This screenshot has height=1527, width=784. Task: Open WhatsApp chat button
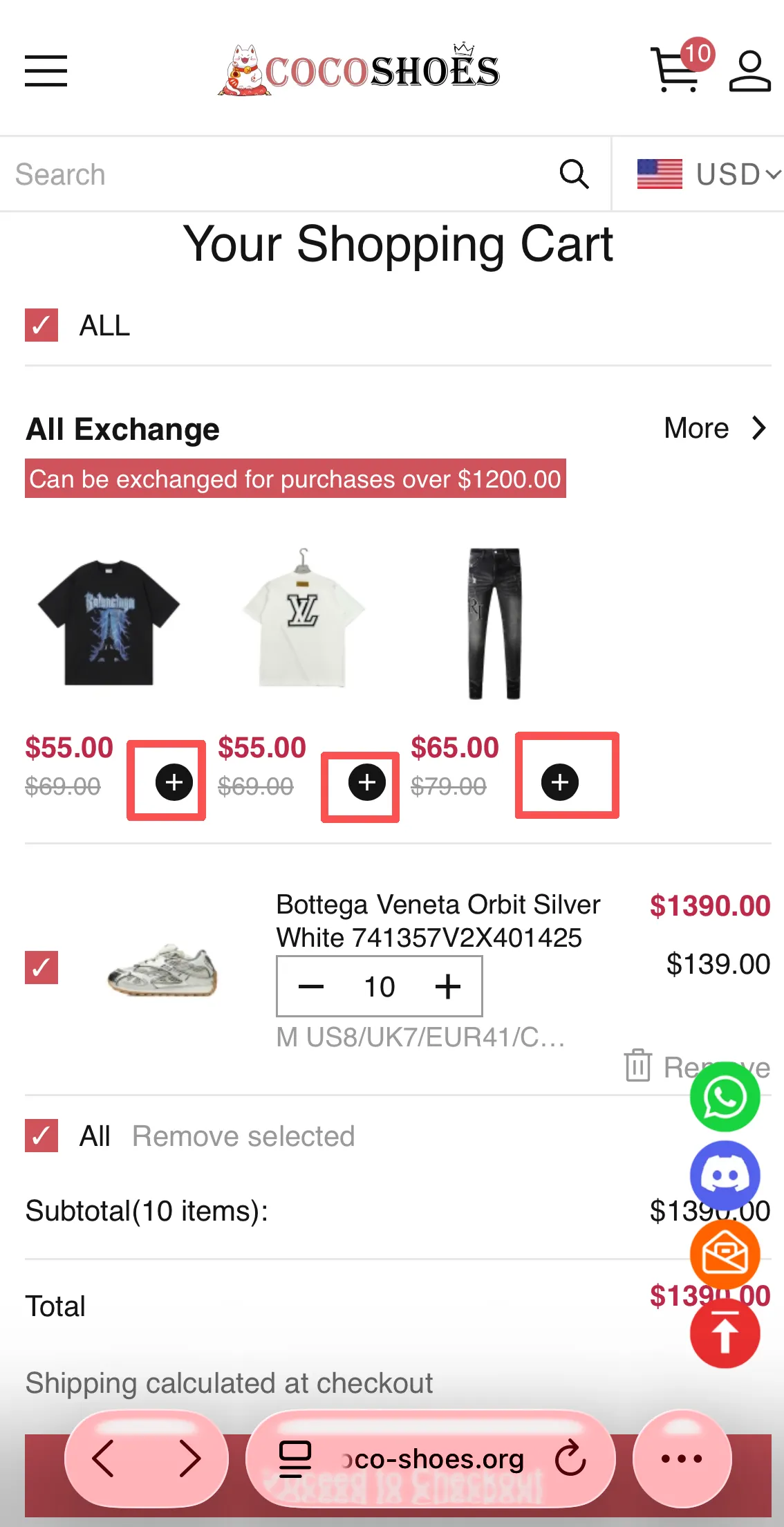(x=725, y=1097)
